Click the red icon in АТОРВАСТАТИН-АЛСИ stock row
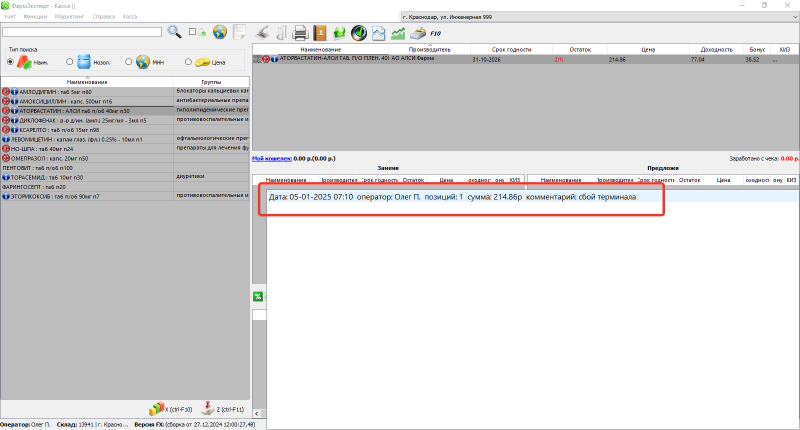Screen dimensions: 800x430 pos(266,59)
